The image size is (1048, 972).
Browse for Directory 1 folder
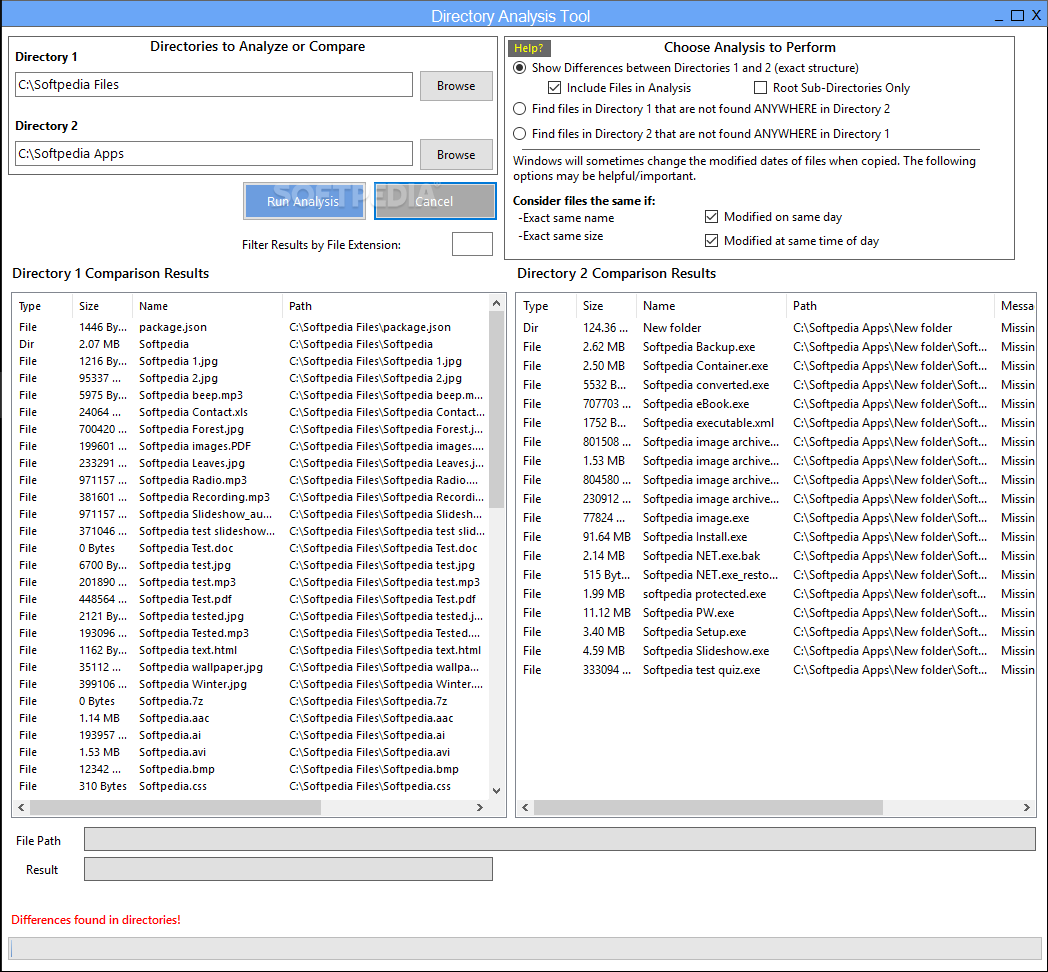[x=456, y=86]
